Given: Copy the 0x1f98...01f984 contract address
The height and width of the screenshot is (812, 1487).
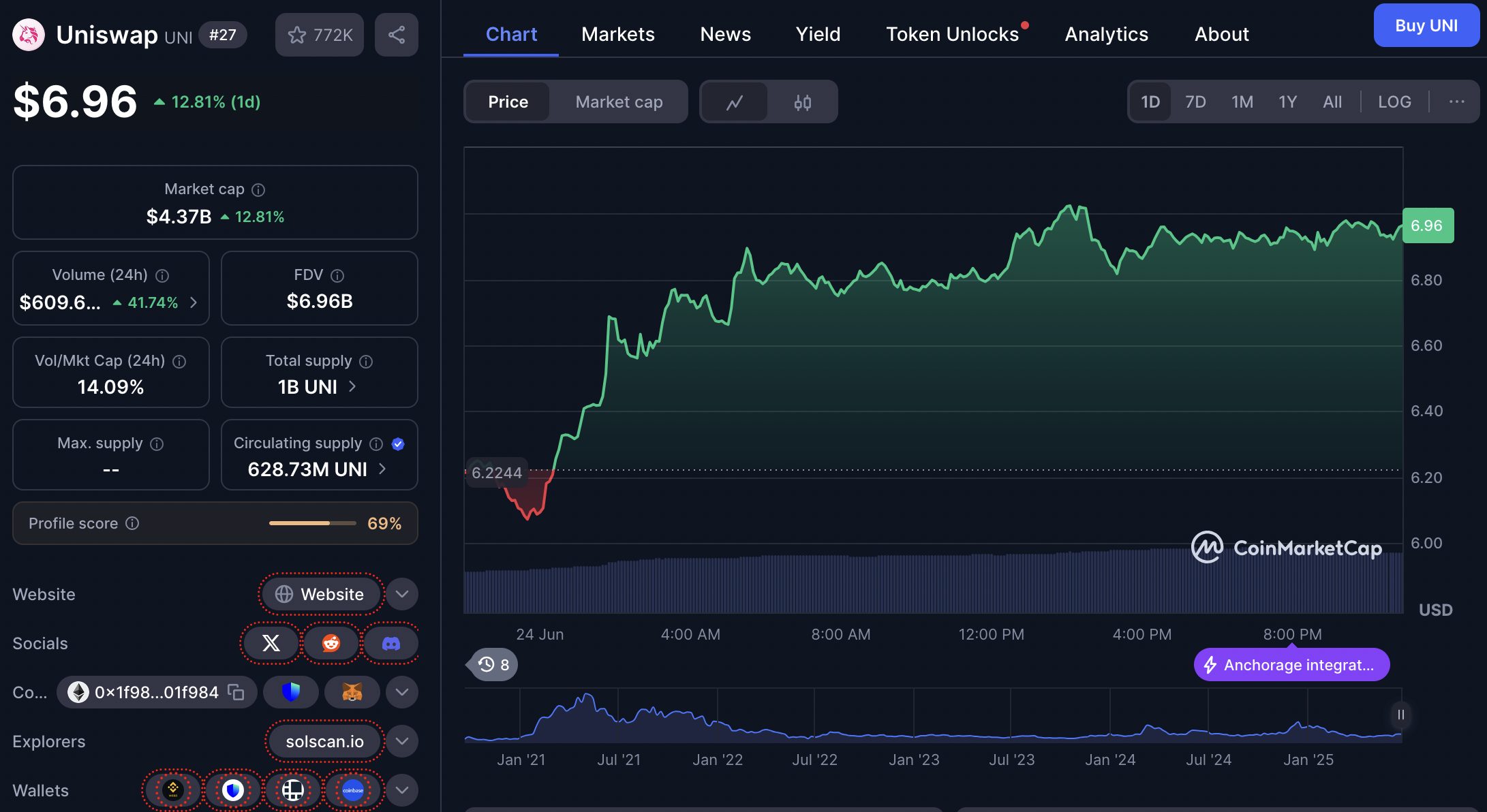Looking at the screenshot, I should coord(236,692).
